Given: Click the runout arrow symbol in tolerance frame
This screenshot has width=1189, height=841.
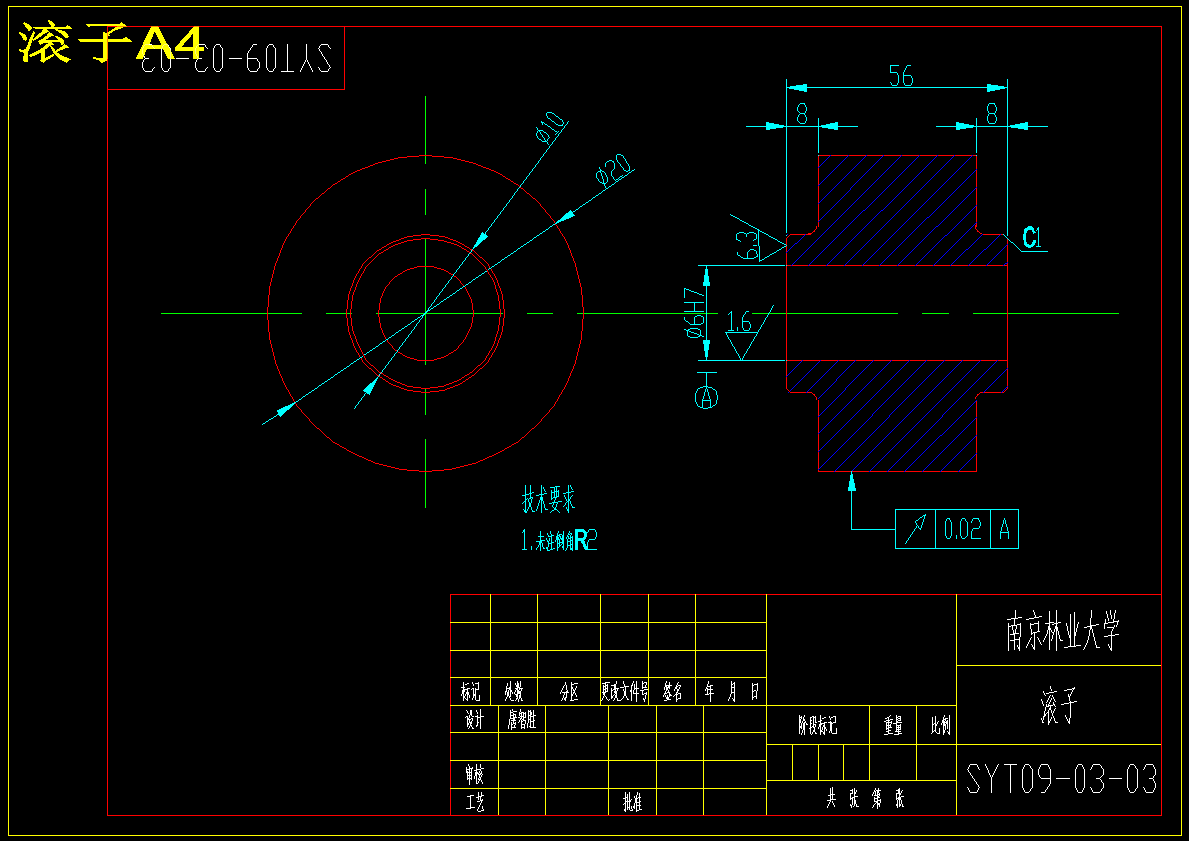Looking at the screenshot, I should tap(916, 529).
